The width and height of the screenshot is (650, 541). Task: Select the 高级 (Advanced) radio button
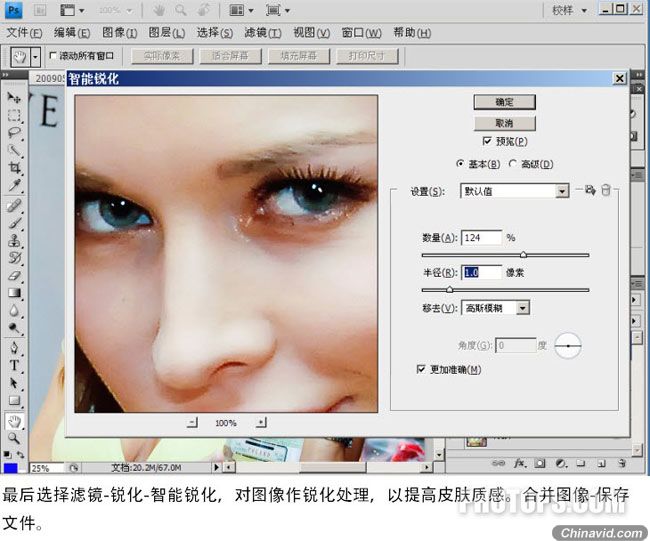point(513,164)
